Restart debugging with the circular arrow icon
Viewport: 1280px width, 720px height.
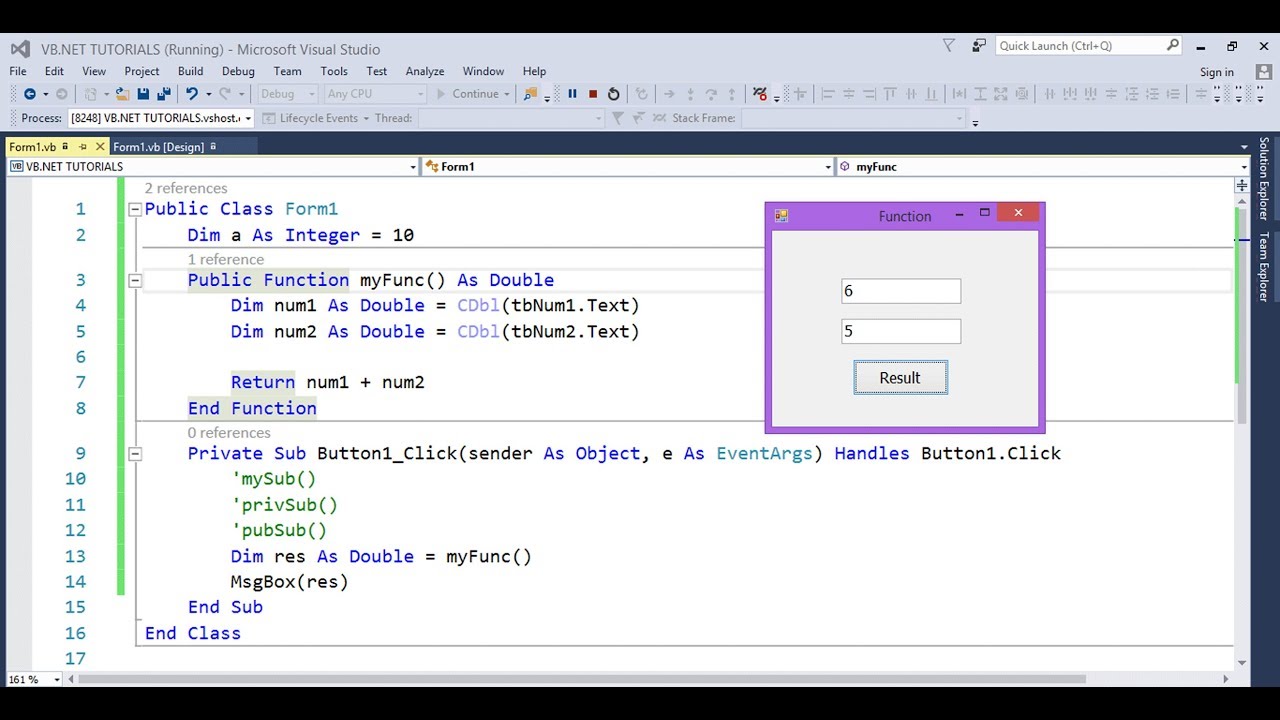coord(613,94)
